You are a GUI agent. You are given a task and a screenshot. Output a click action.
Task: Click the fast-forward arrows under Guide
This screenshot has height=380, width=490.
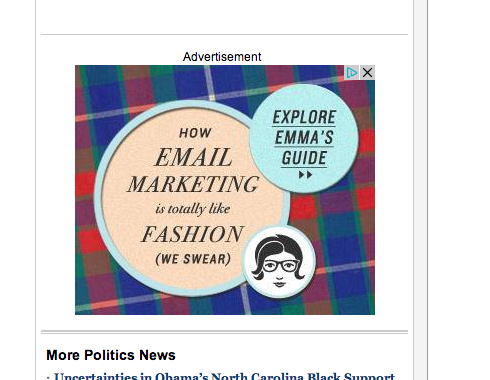coord(305,175)
